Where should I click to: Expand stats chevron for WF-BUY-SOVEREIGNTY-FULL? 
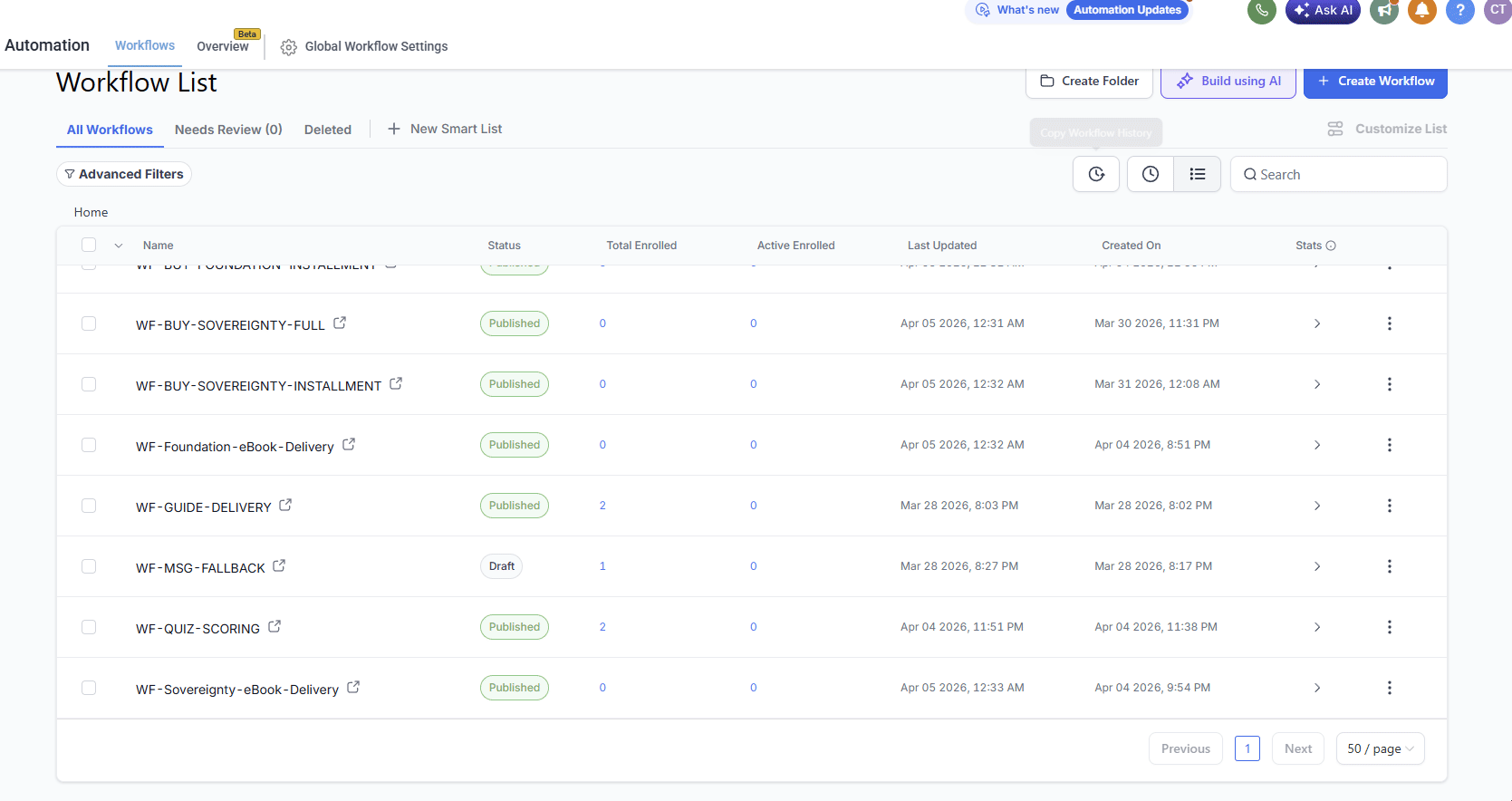(1317, 323)
